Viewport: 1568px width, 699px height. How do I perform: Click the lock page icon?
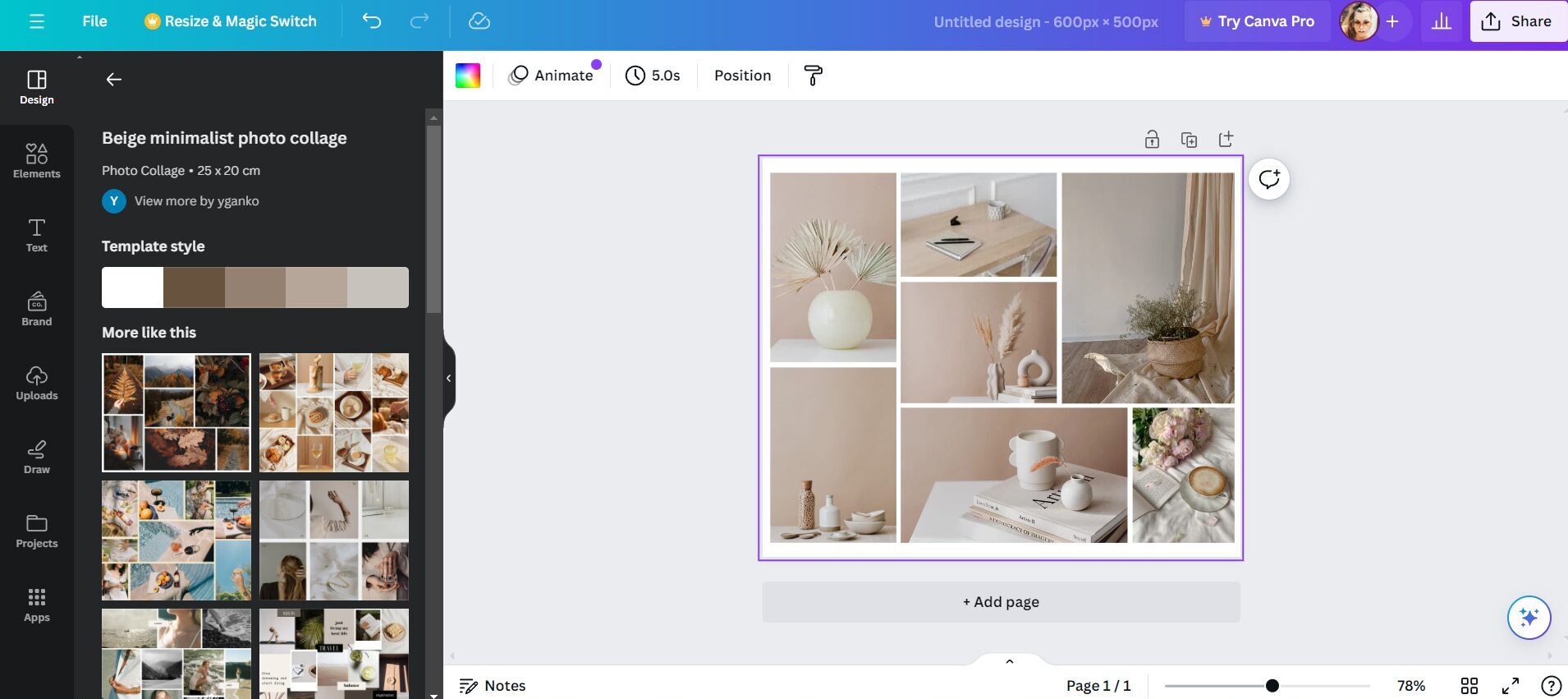pos(1152,140)
